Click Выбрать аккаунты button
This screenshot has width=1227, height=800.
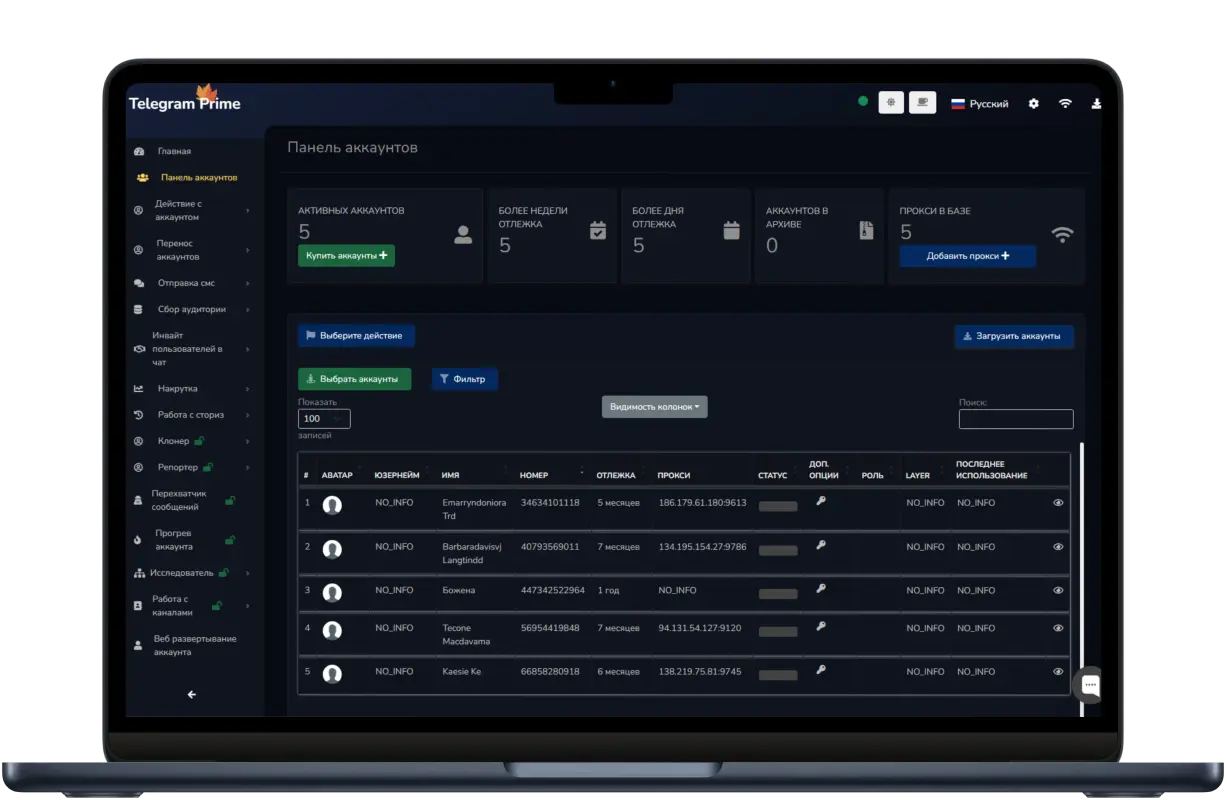(354, 379)
